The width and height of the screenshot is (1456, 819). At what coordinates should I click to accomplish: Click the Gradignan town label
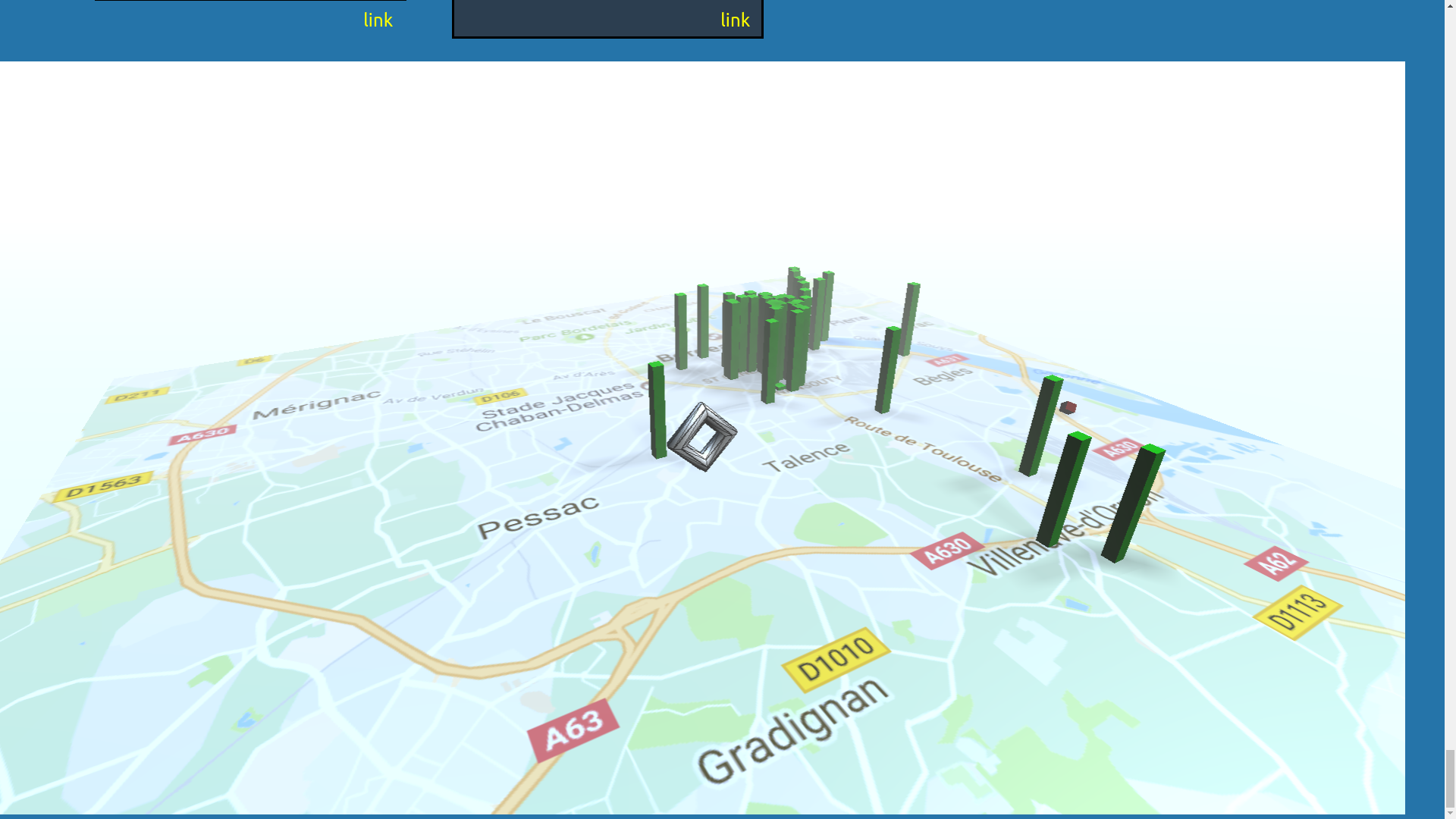tap(792, 730)
